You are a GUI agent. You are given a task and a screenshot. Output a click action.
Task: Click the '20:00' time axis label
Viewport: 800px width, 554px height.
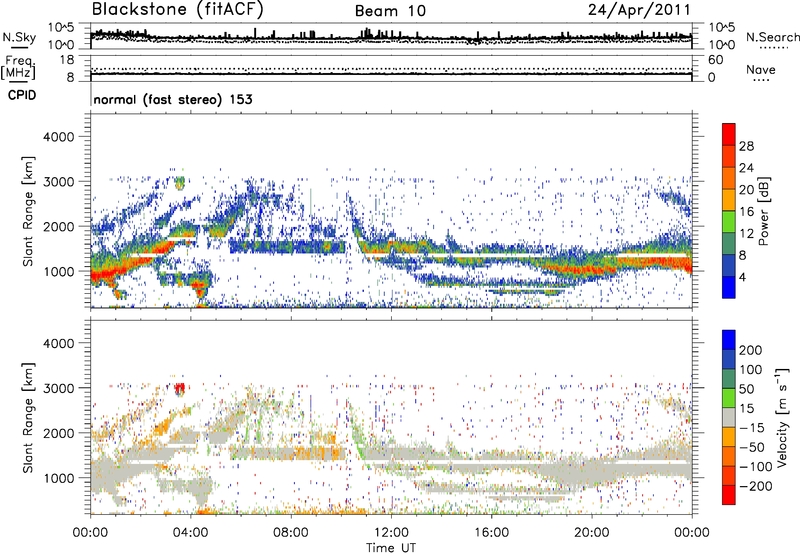pyautogui.click(x=592, y=533)
